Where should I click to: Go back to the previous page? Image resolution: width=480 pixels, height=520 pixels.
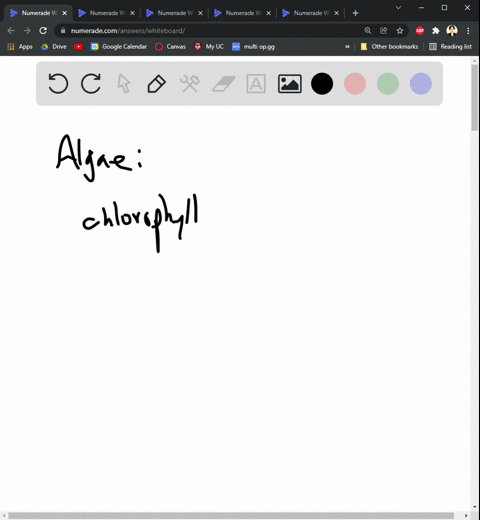11,31
